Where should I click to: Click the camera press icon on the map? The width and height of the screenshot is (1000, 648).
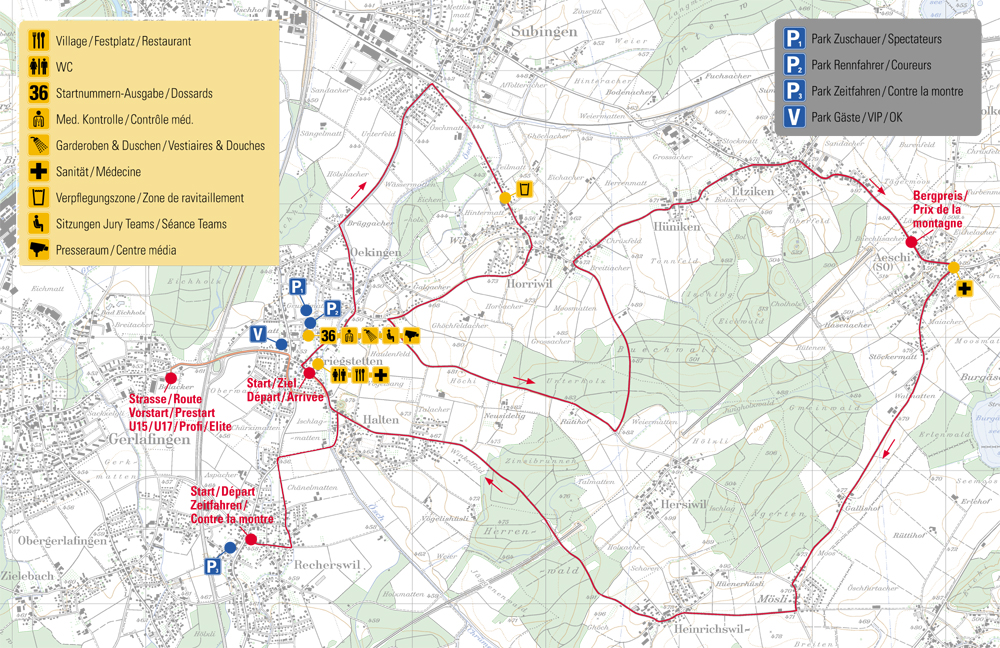pyautogui.click(x=410, y=336)
